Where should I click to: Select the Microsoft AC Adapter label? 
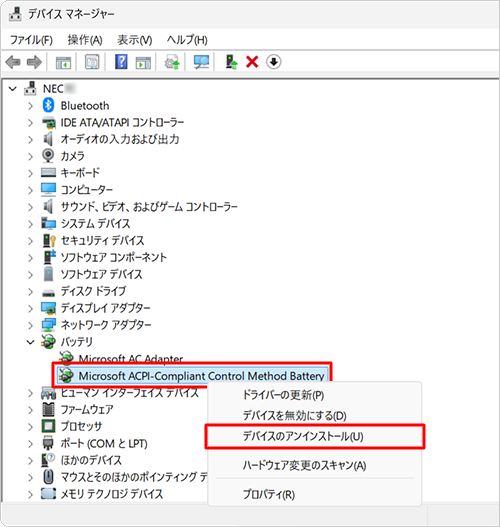tap(131, 359)
